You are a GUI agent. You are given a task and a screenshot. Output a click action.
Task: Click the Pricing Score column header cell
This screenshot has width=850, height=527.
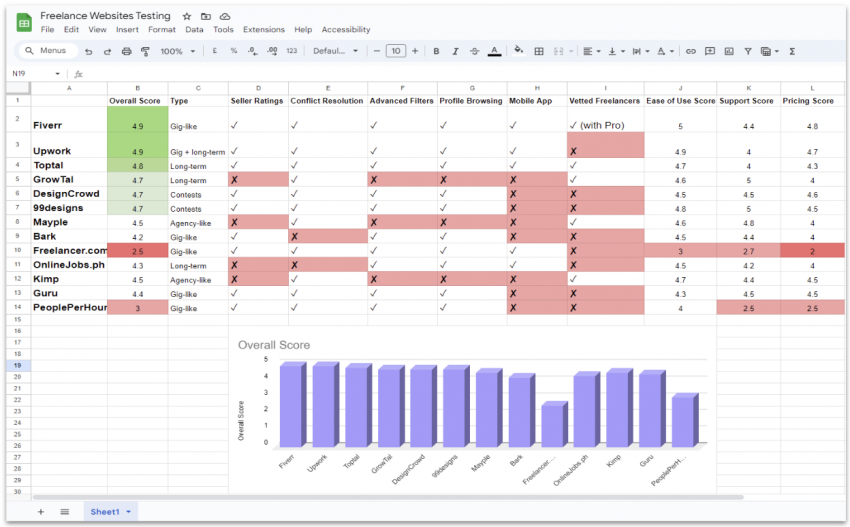coord(812,101)
